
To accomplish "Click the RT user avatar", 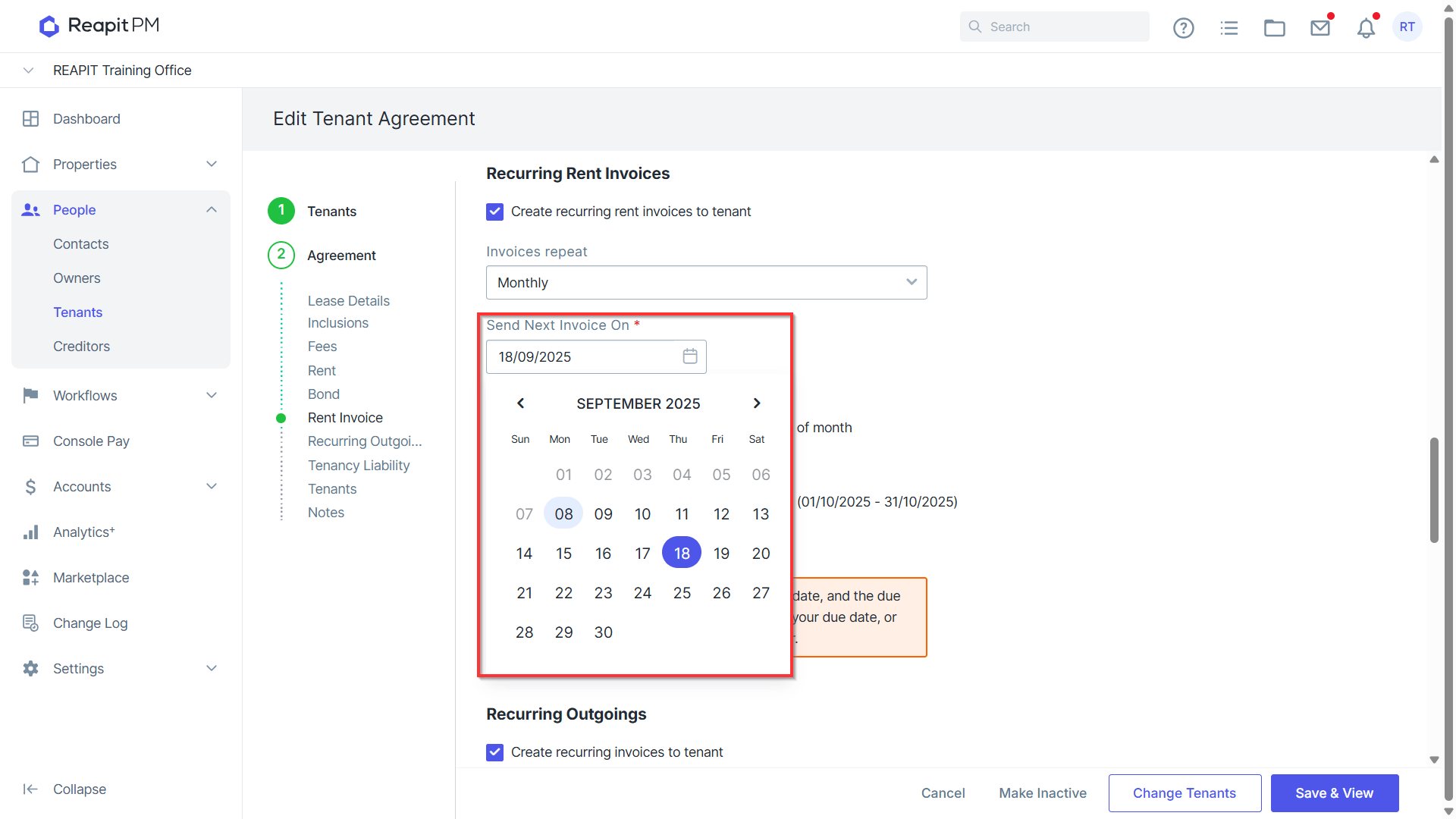I will coord(1407,27).
